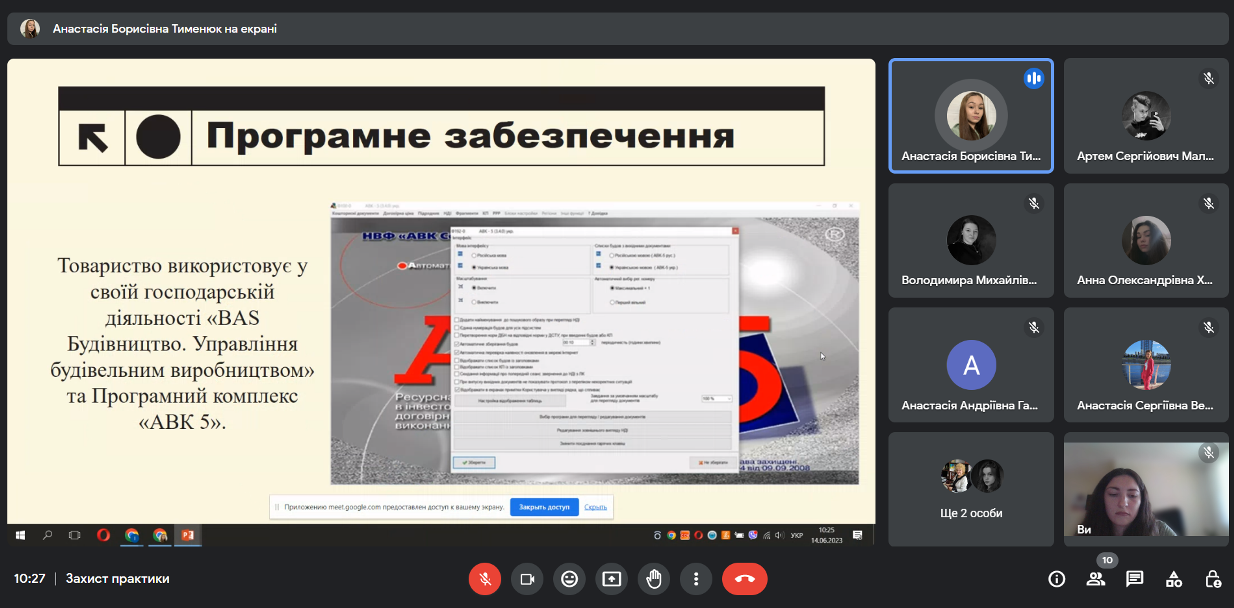Click the PowerPoint icon on the shared taskbar
The image size is (1234, 608).
coord(187,536)
